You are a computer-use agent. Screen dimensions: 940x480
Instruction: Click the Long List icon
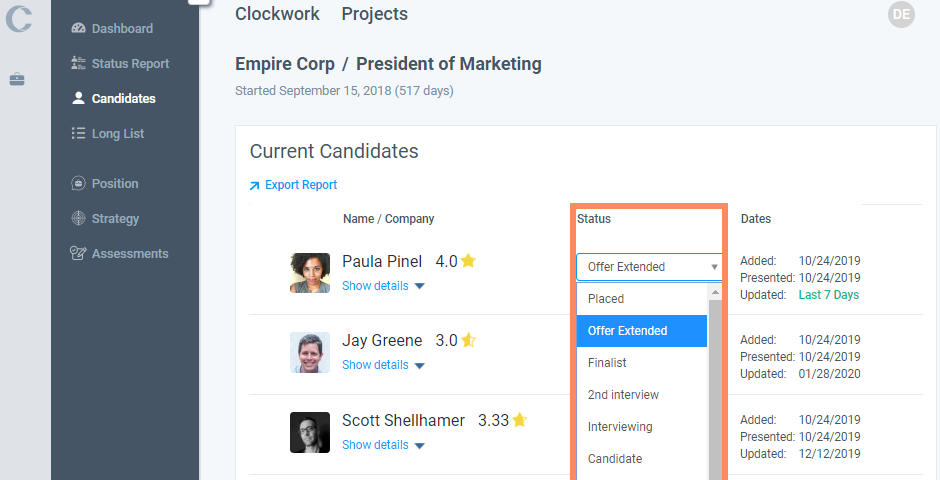pyautogui.click(x=79, y=134)
